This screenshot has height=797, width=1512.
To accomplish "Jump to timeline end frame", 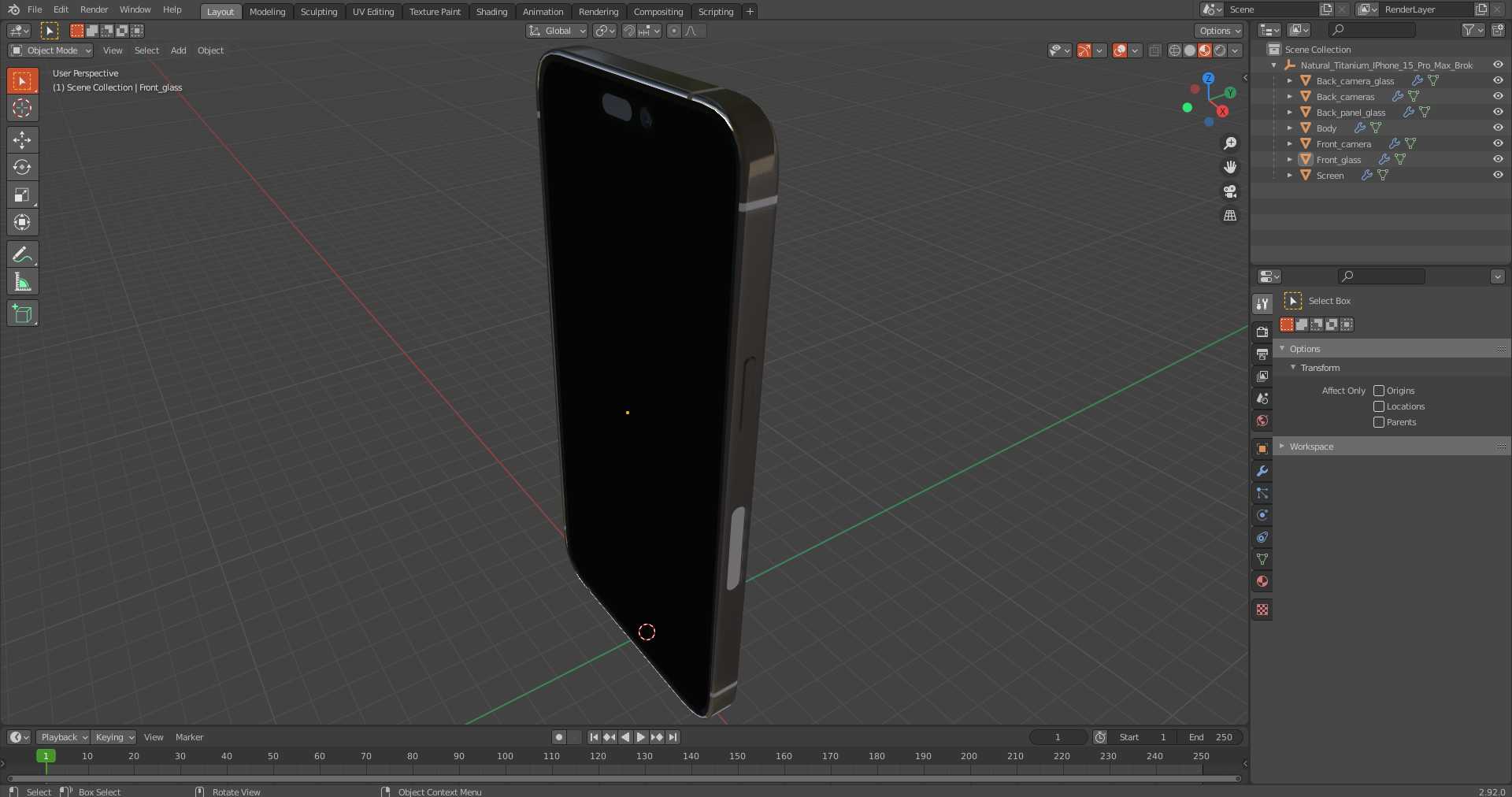I will (673, 737).
